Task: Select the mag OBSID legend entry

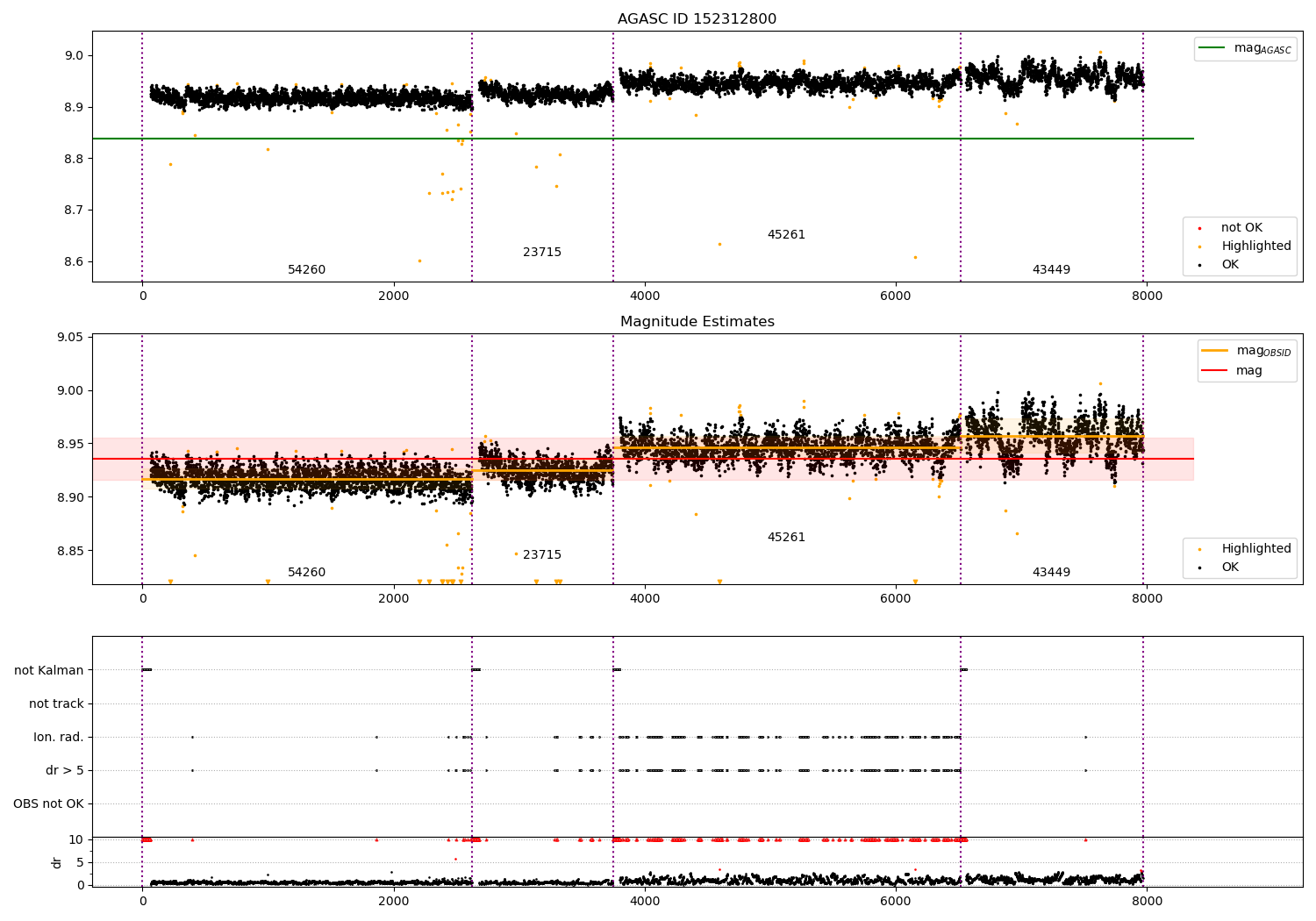Action: click(x=1247, y=351)
